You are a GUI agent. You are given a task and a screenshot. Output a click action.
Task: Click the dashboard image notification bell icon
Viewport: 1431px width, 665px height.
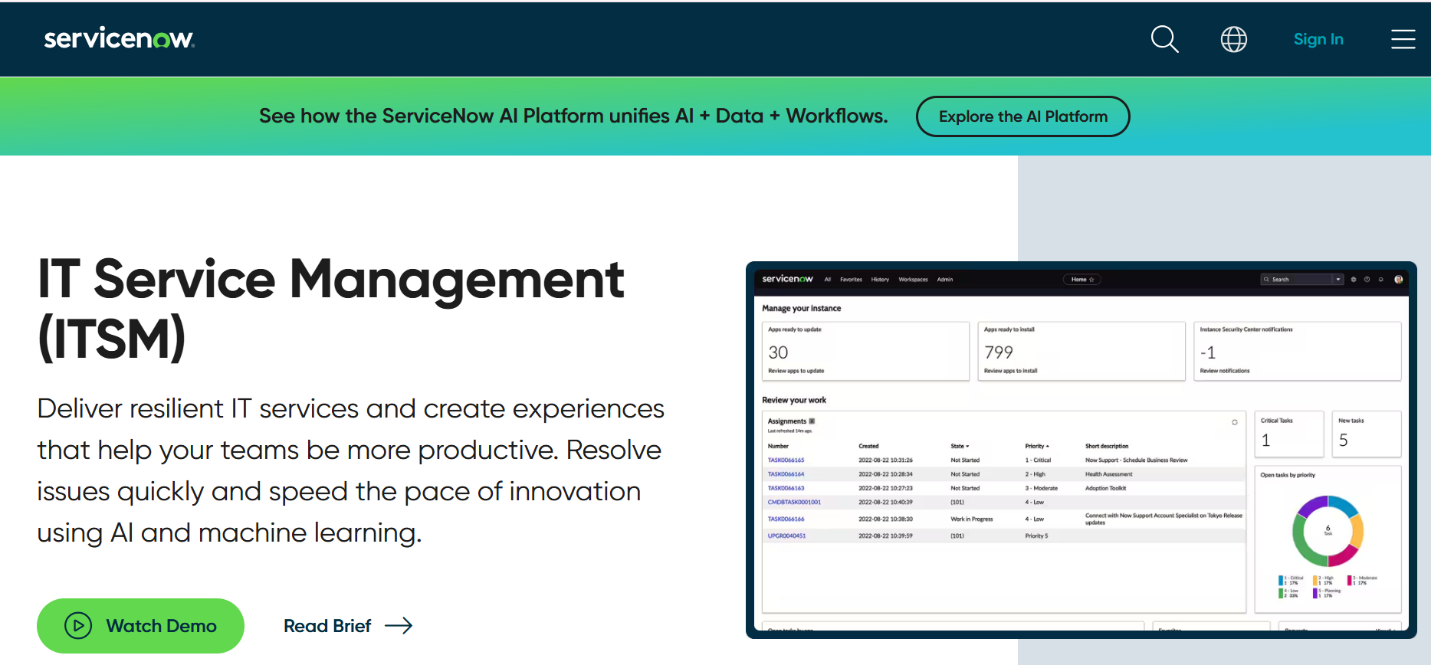click(1381, 280)
